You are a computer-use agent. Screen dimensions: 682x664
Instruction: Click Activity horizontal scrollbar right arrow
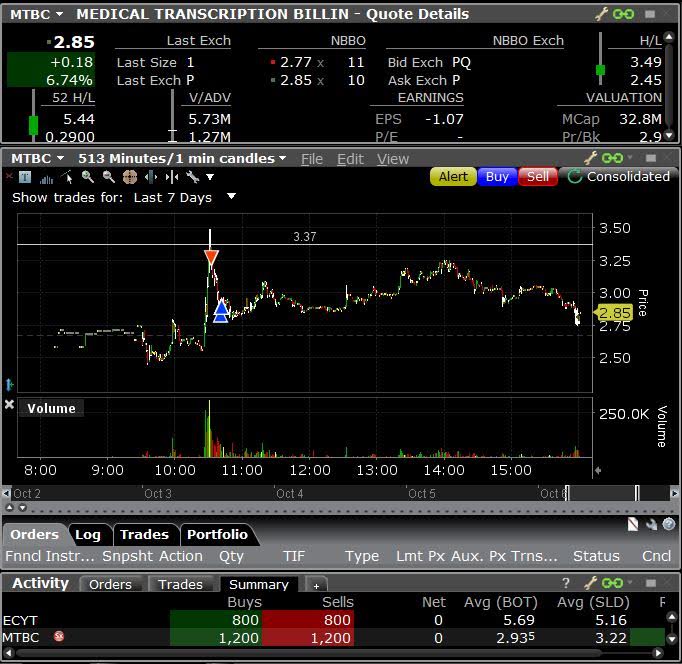(x=658, y=653)
